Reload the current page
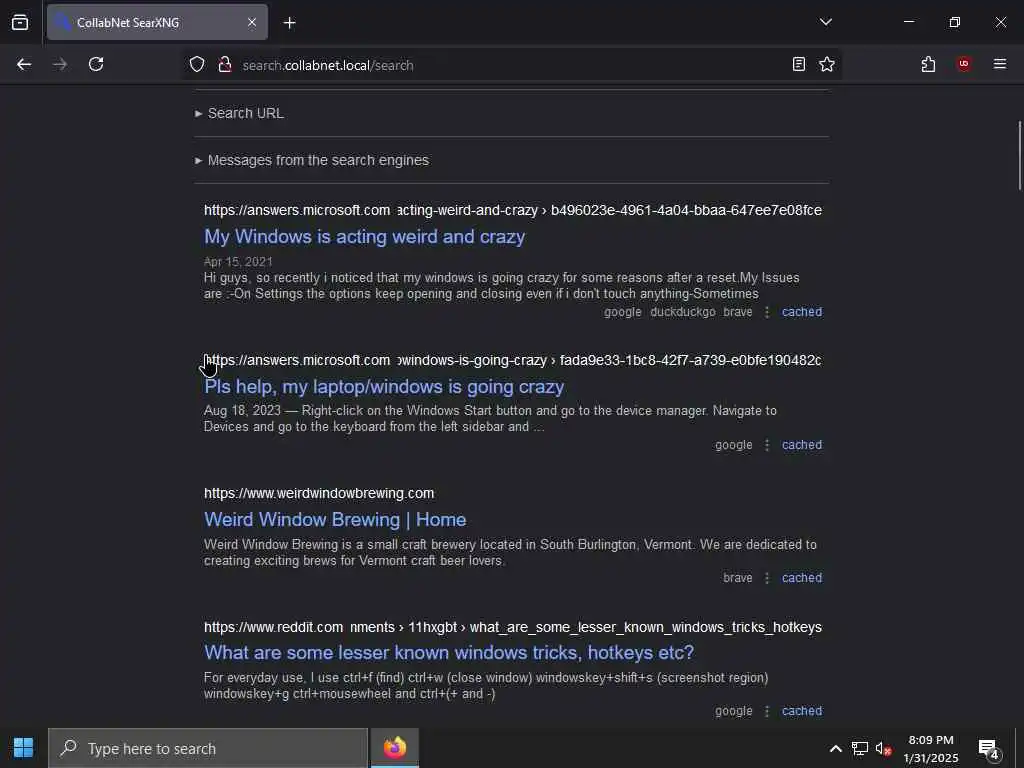The image size is (1024, 768). (x=96, y=65)
